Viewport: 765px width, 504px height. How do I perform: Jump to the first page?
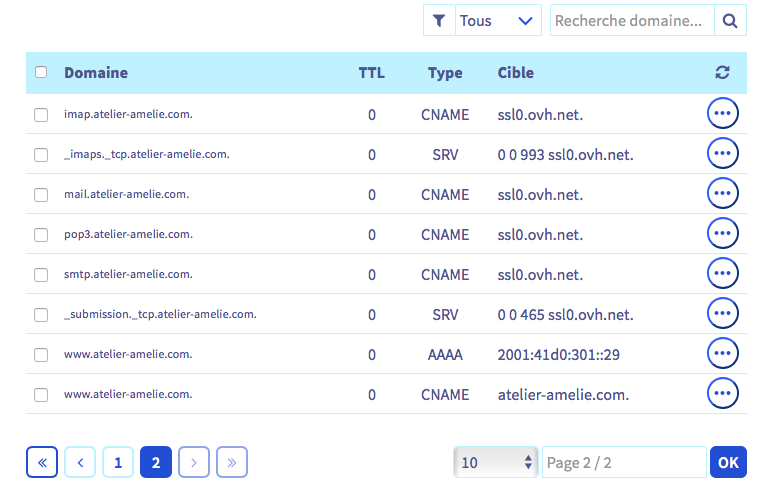tap(42, 462)
